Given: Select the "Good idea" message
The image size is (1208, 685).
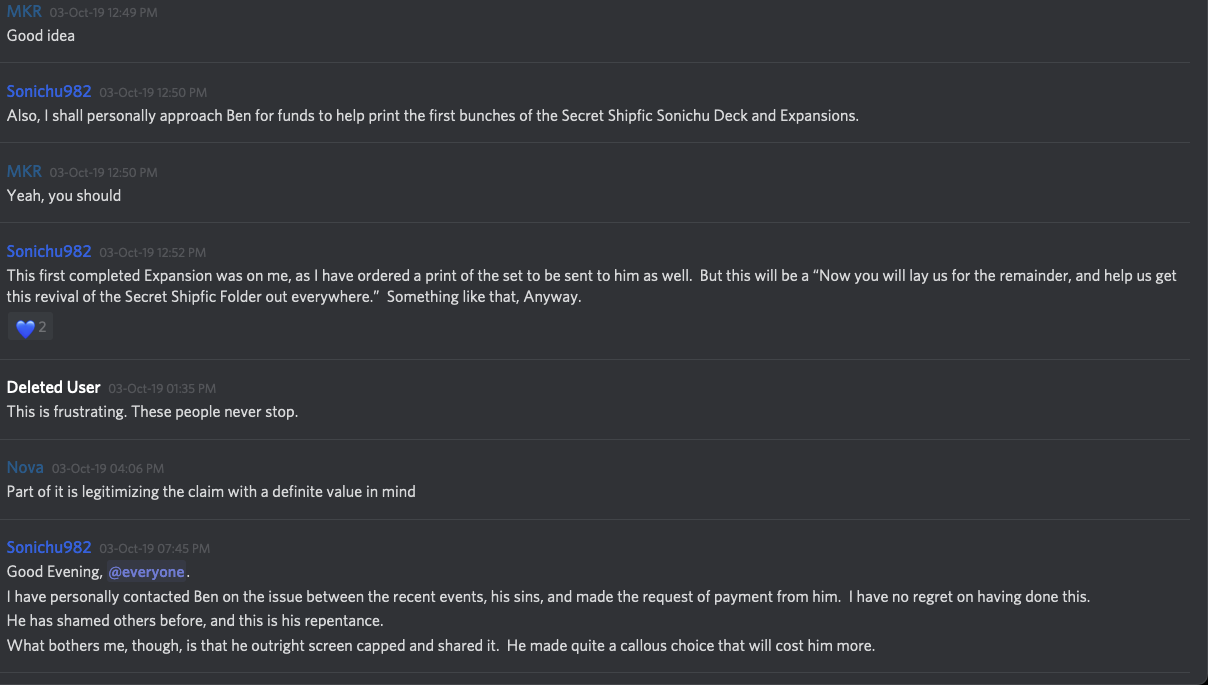Looking at the screenshot, I should 41,35.
